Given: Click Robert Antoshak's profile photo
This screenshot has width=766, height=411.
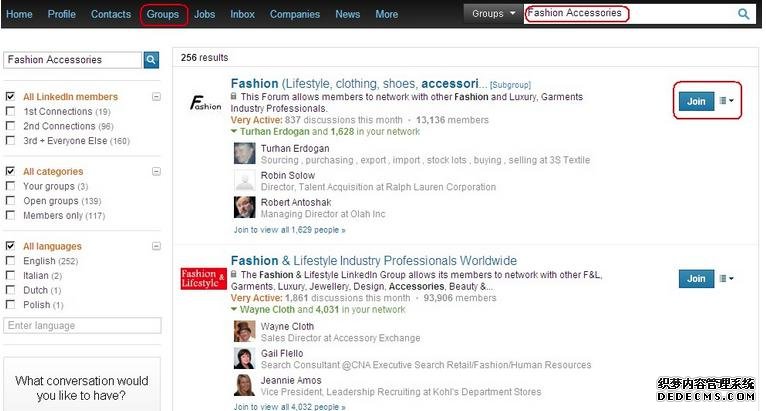Looking at the screenshot, I should (244, 207).
